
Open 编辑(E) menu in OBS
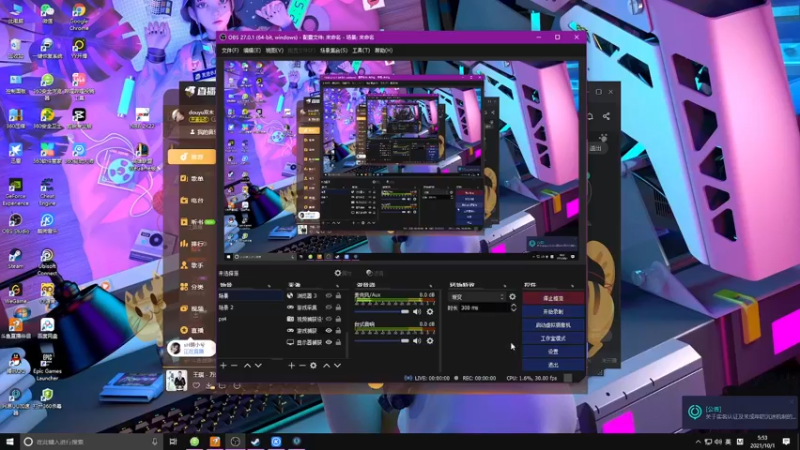(x=252, y=51)
